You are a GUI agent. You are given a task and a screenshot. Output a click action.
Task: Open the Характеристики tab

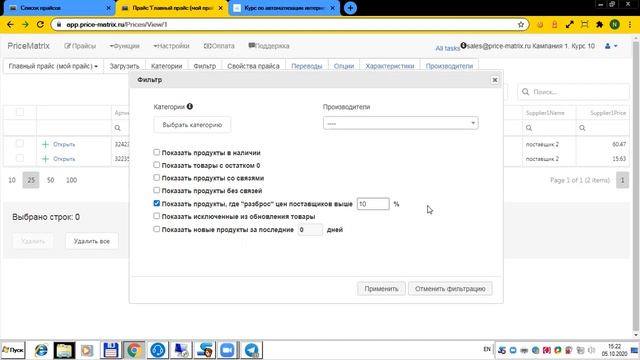[390, 66]
